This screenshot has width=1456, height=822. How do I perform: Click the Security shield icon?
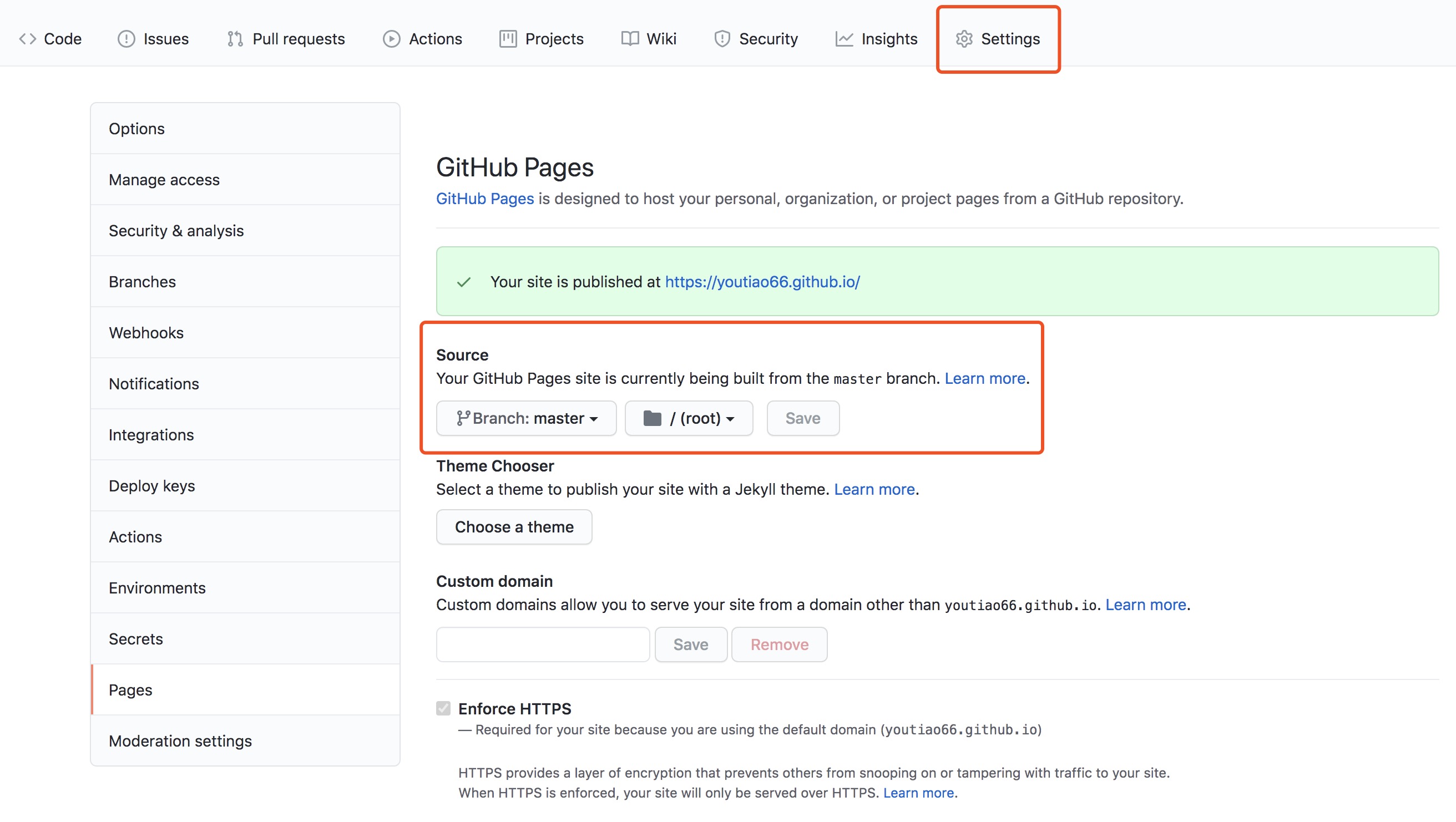722,39
